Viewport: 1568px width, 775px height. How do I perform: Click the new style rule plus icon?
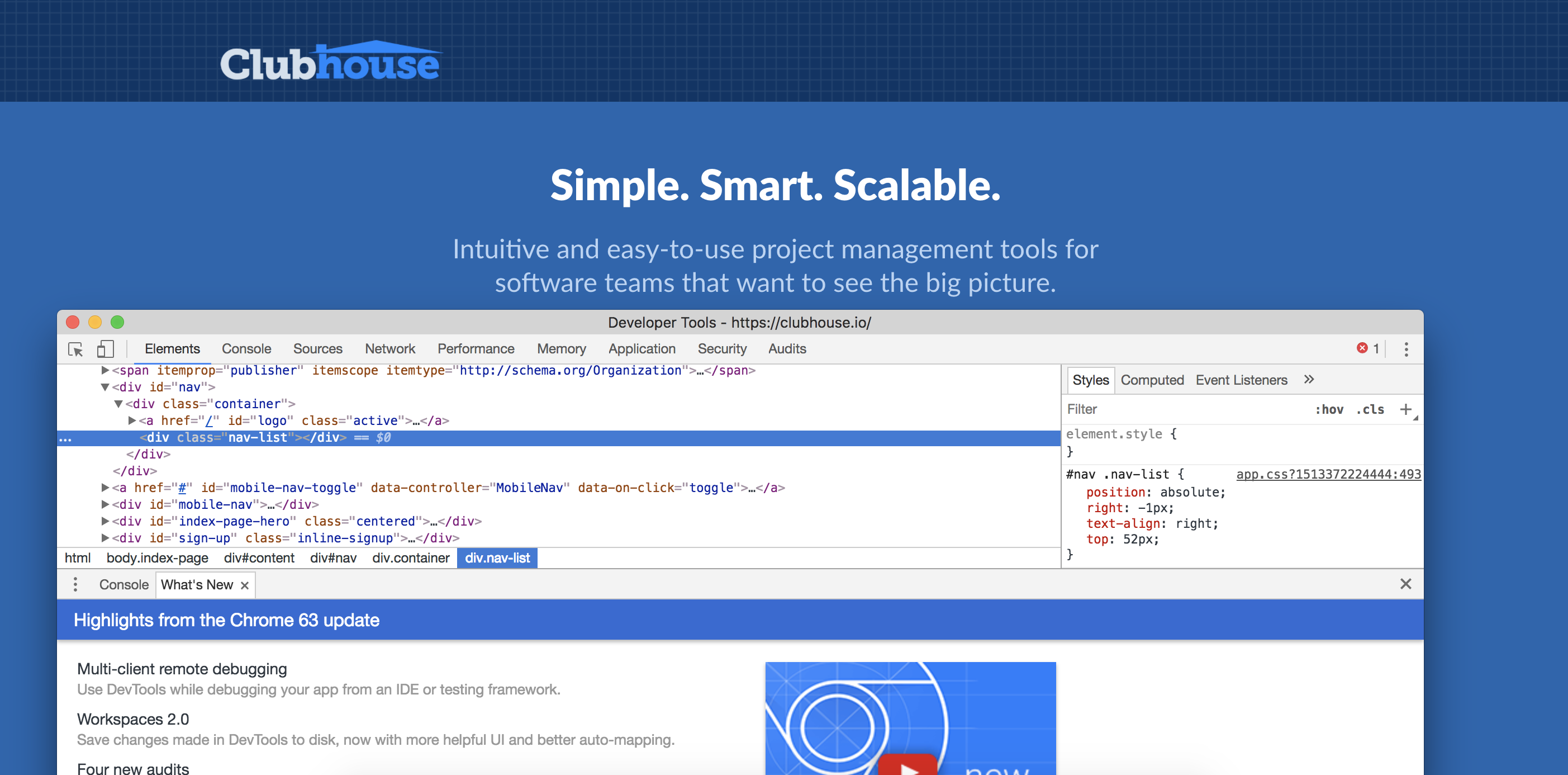coord(1405,409)
